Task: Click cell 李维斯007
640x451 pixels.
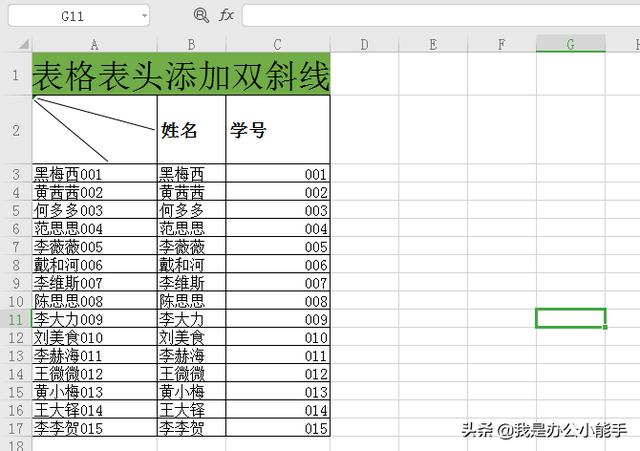Action: tap(95, 282)
